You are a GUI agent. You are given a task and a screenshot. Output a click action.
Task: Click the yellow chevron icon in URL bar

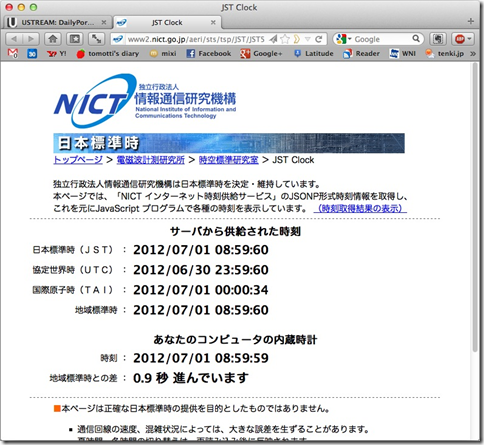pos(296,39)
